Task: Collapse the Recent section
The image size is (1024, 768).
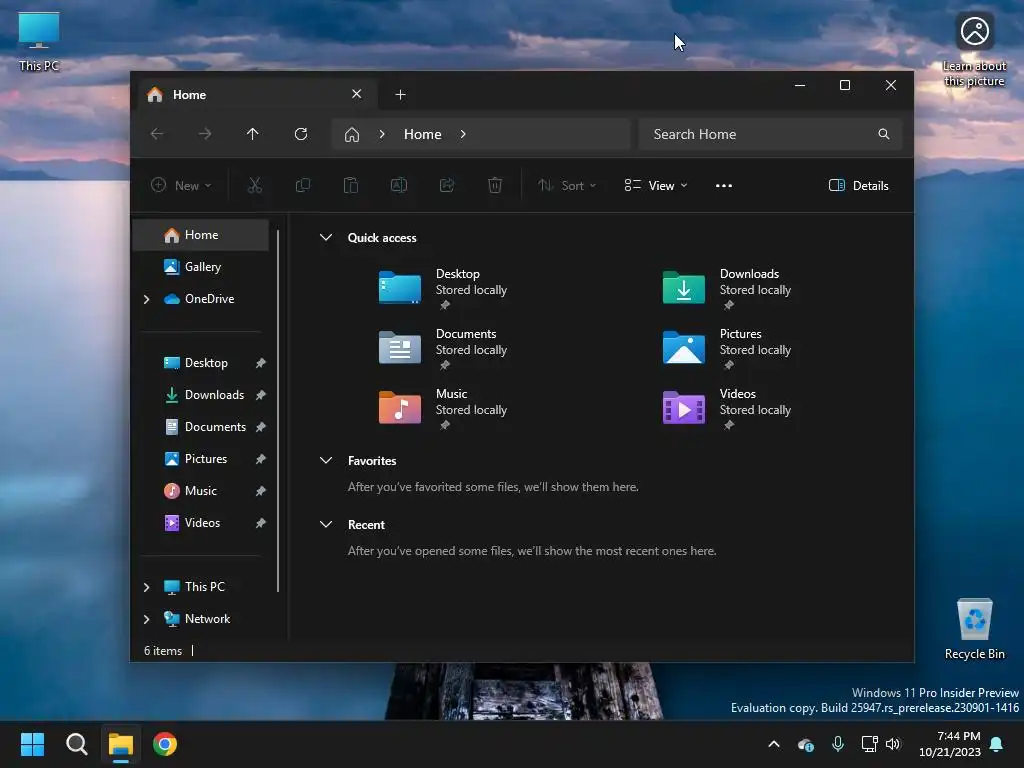Action: point(326,524)
